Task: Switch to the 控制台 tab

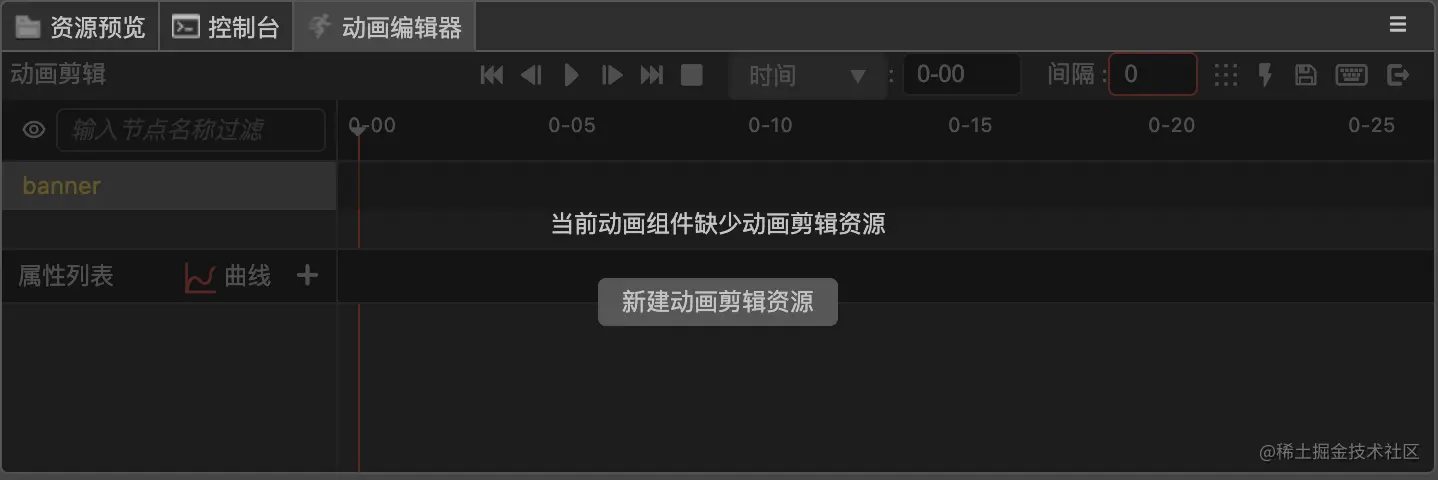Action: [x=226, y=27]
